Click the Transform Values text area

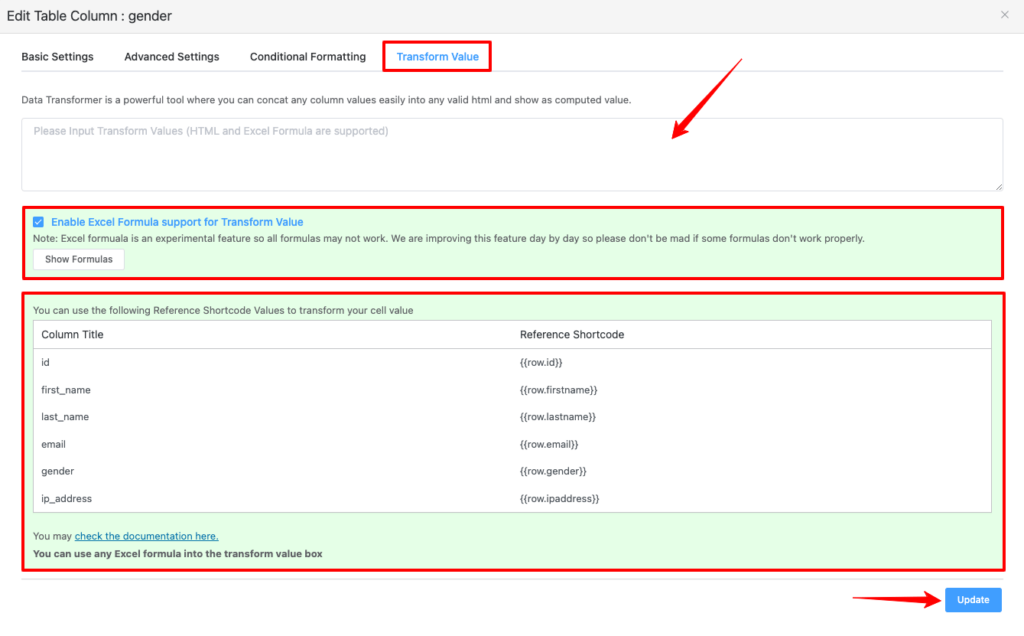tap(511, 154)
